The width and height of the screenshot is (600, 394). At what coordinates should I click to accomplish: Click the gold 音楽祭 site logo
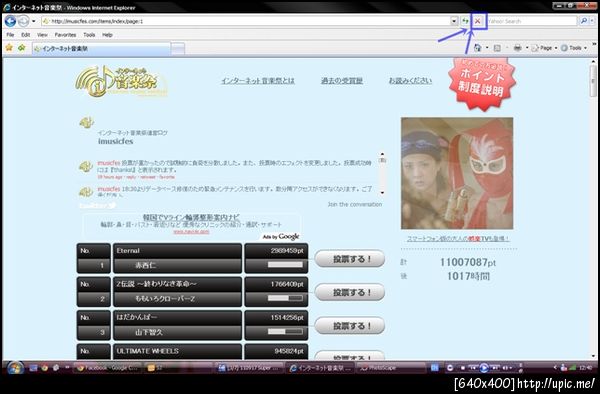[121, 81]
